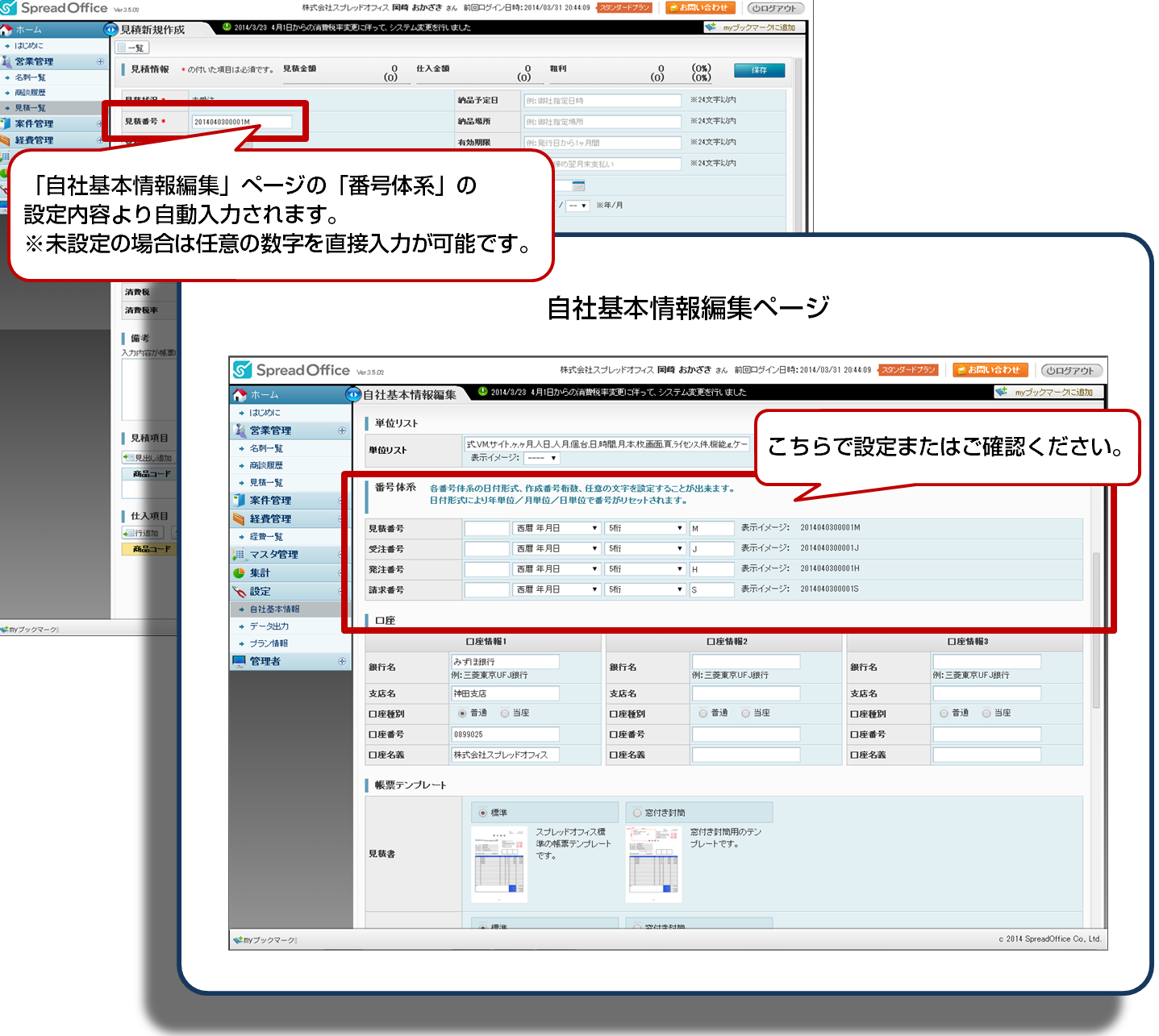Click sidebar collapse arrows icon beside 自社基本情報編集
This screenshot has width=1159, height=1036.
click(x=353, y=394)
